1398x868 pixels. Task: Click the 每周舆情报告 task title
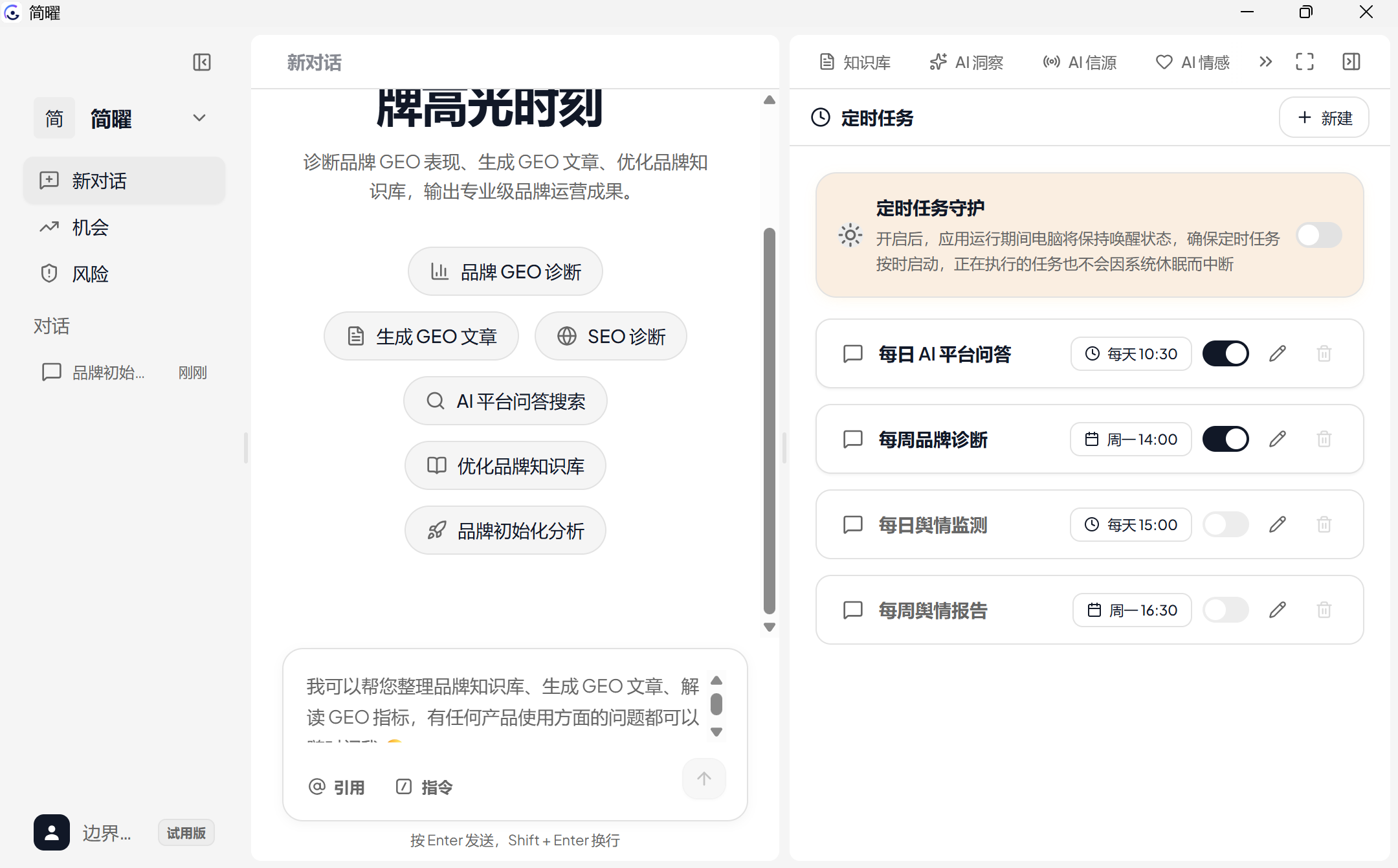(x=933, y=610)
